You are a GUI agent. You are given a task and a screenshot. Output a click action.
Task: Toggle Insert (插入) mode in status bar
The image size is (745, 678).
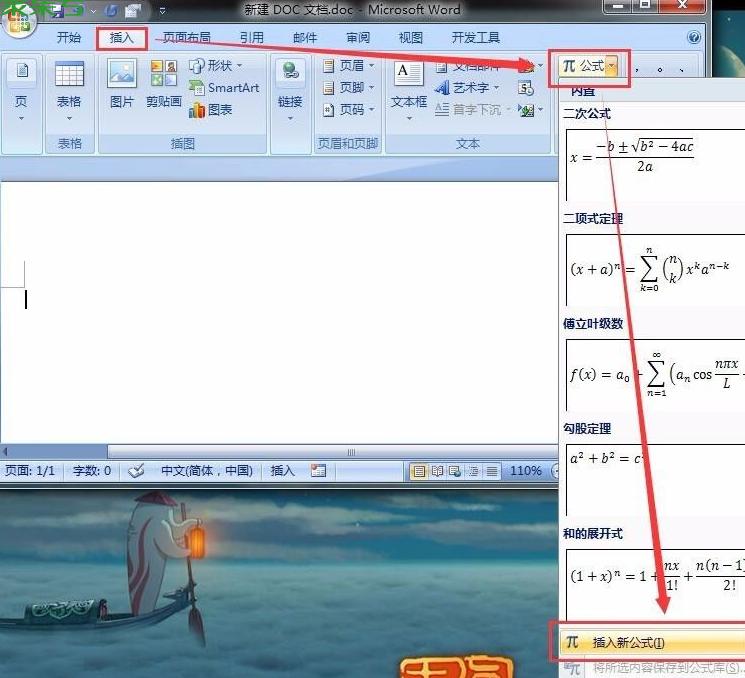coord(283,470)
